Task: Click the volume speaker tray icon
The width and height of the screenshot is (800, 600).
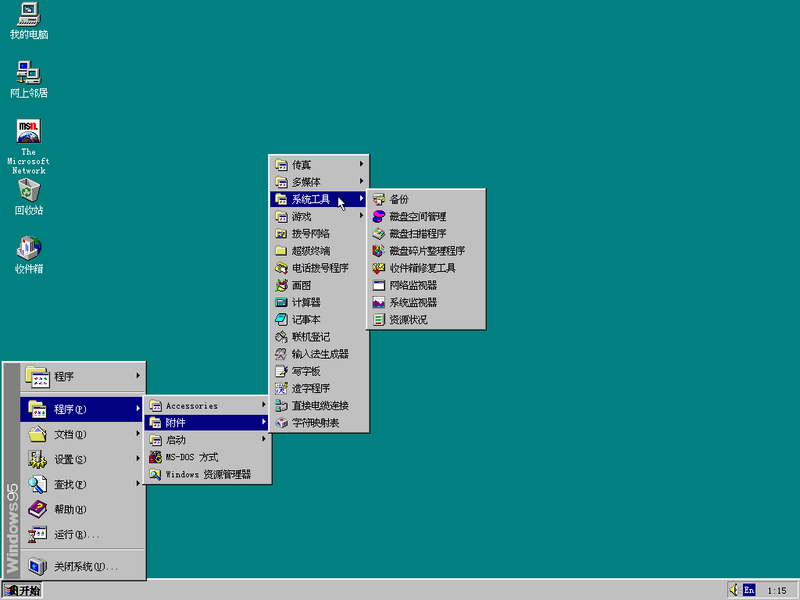Action: click(x=734, y=590)
